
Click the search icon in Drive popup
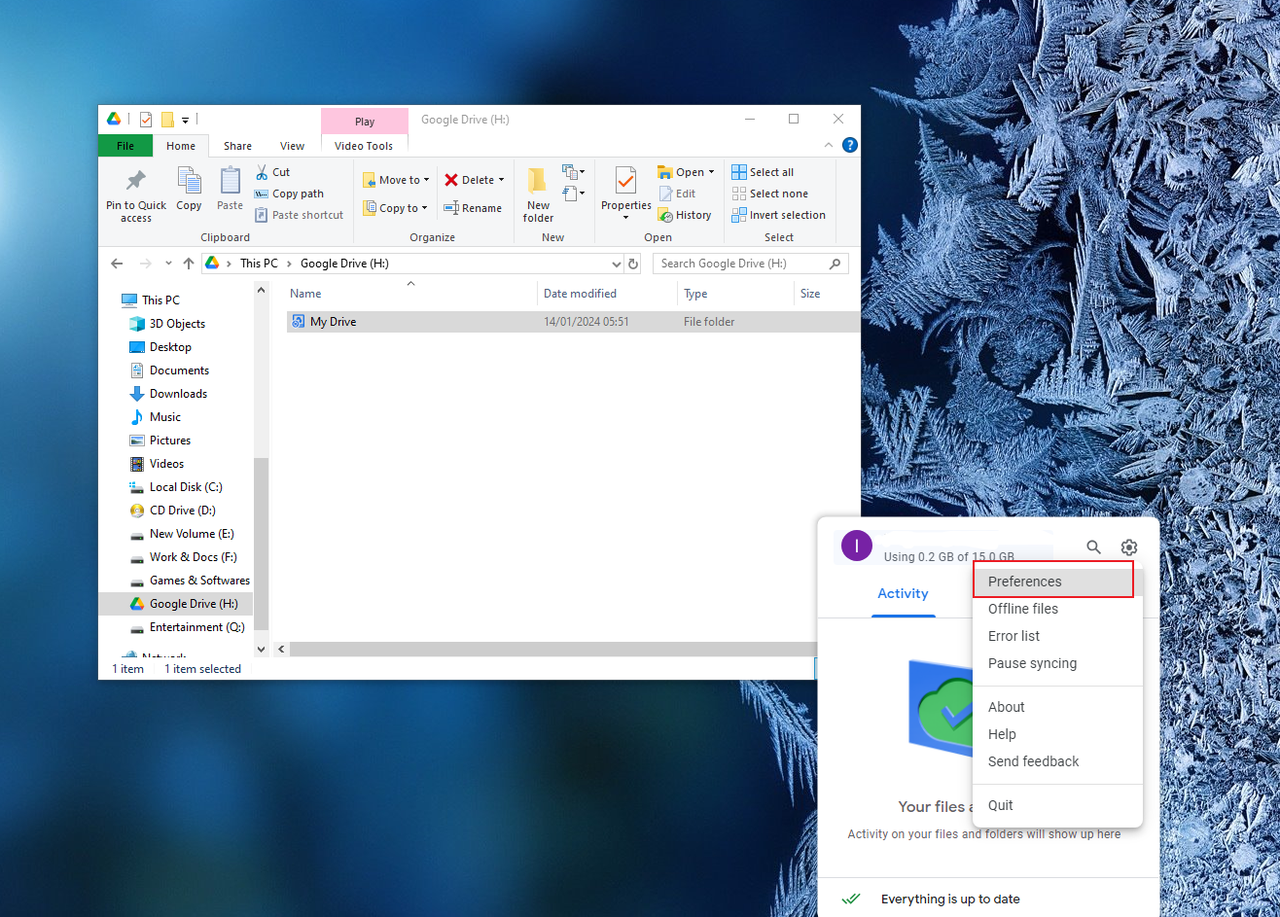tap(1093, 547)
